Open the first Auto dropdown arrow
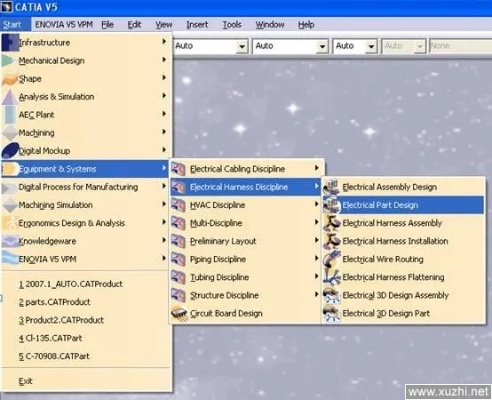This screenshot has height=400, width=492. [x=242, y=46]
